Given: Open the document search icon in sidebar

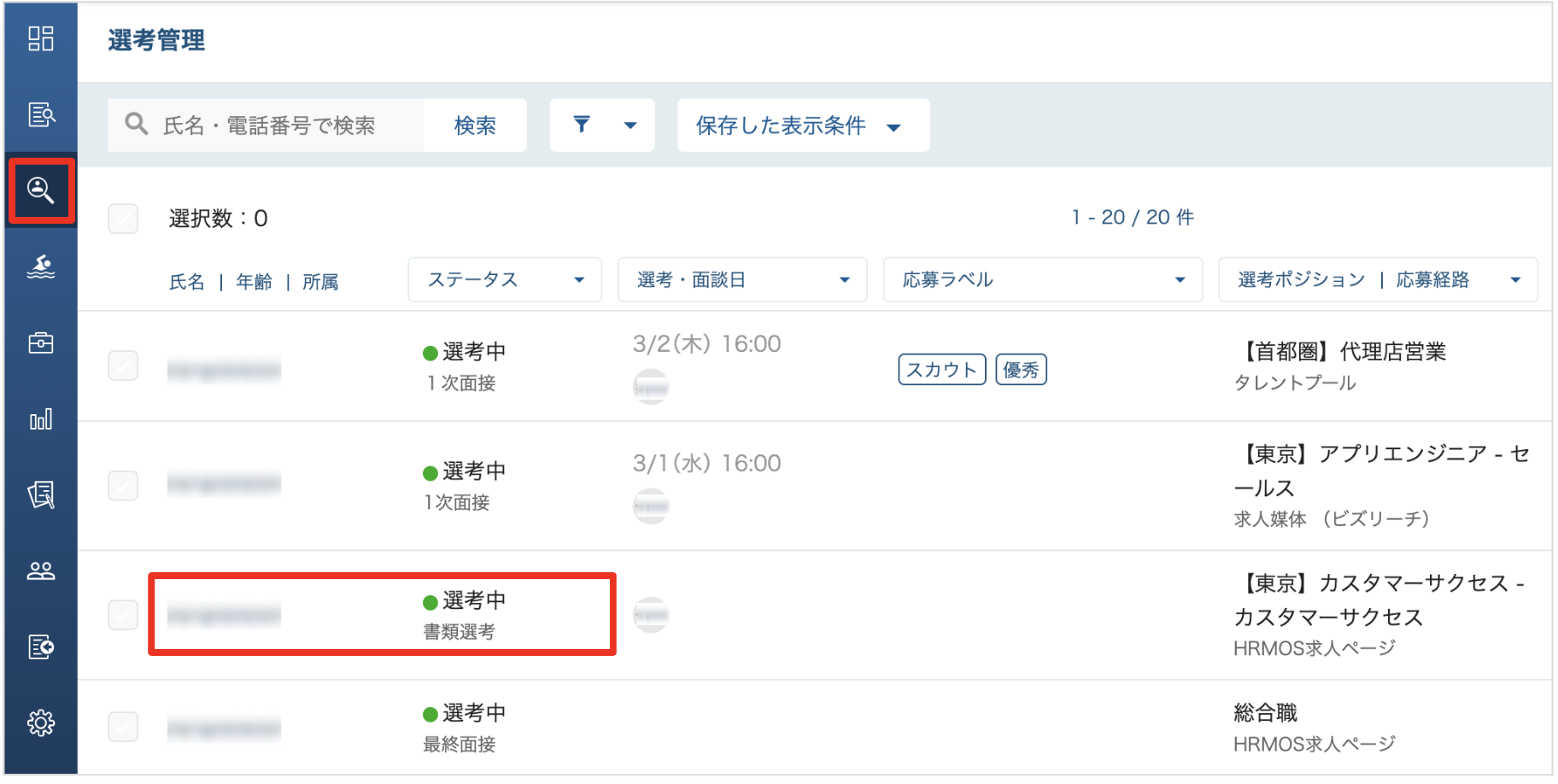Looking at the screenshot, I should tap(41, 114).
